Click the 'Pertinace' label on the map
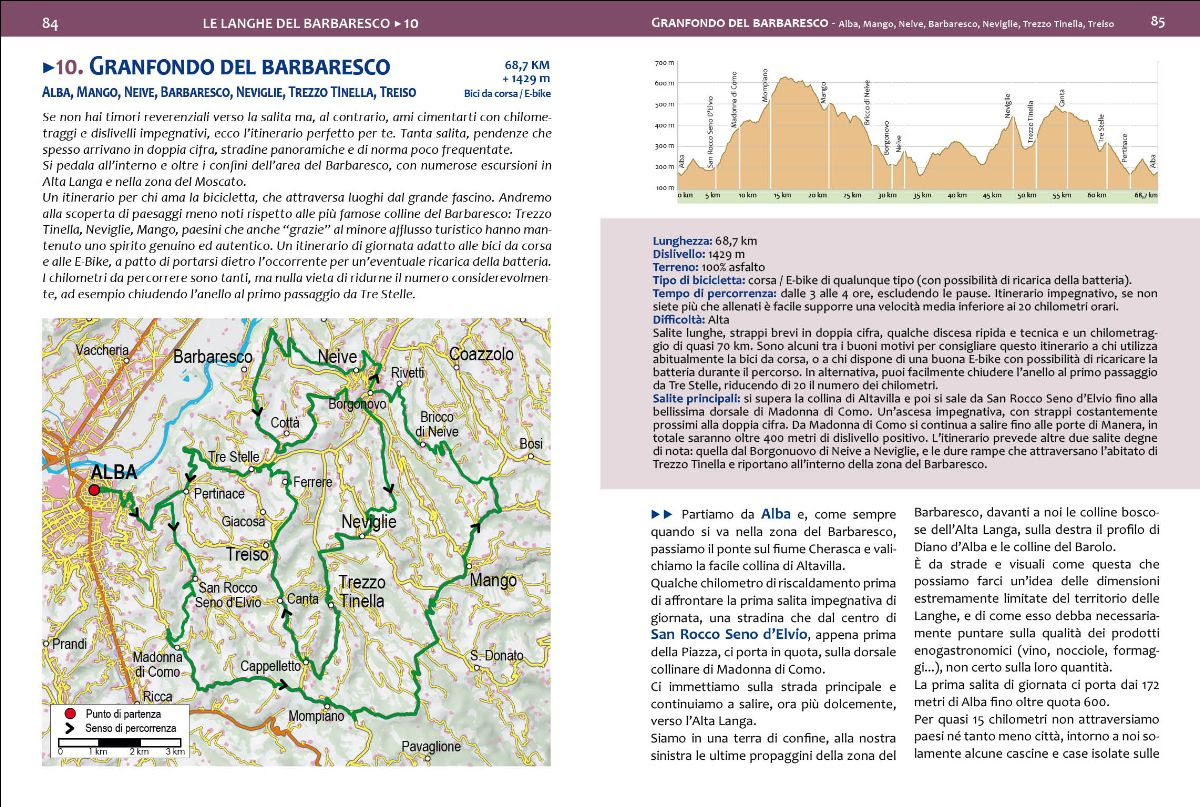 coord(219,493)
